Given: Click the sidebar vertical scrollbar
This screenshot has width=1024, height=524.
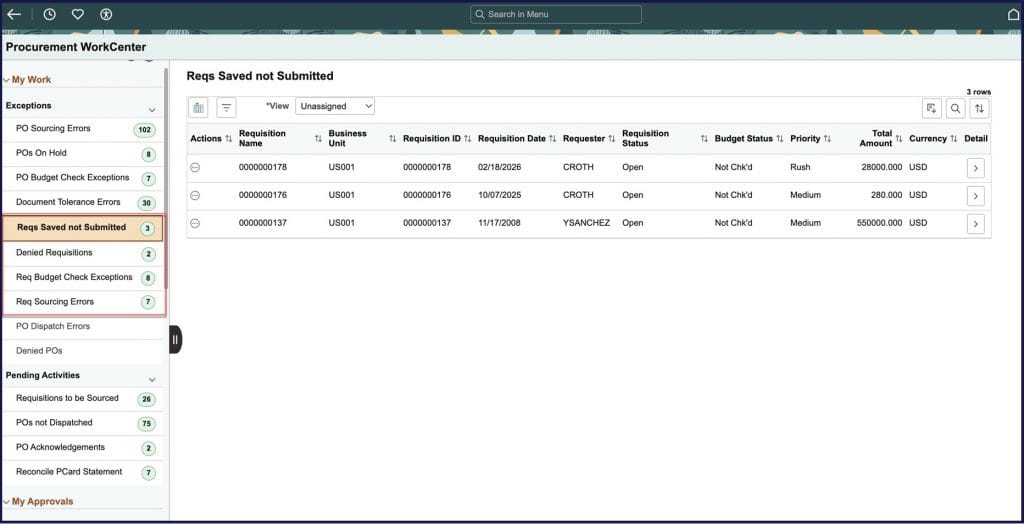Looking at the screenshot, I should click(x=166, y=176).
